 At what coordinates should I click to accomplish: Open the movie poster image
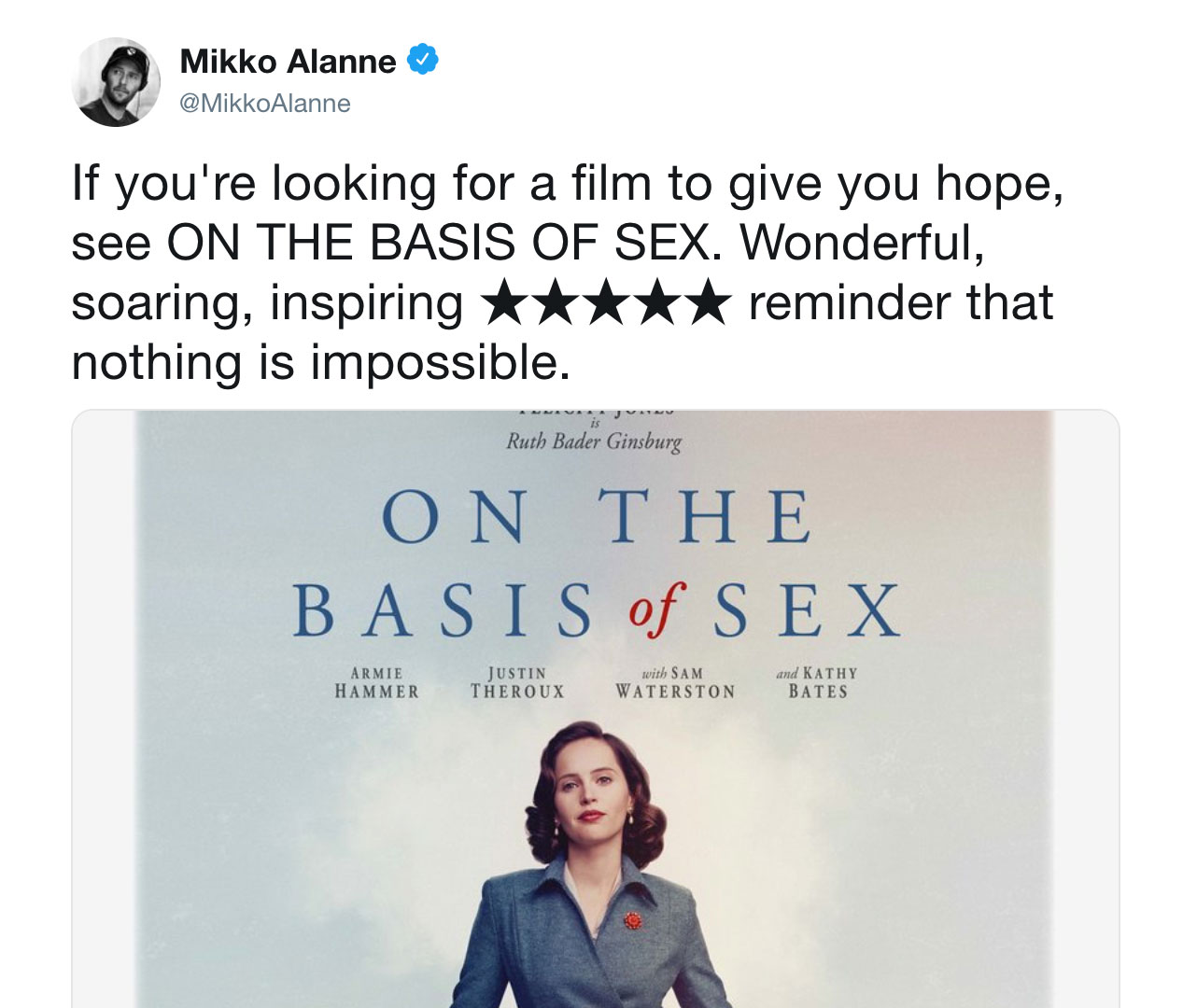[x=595, y=709]
